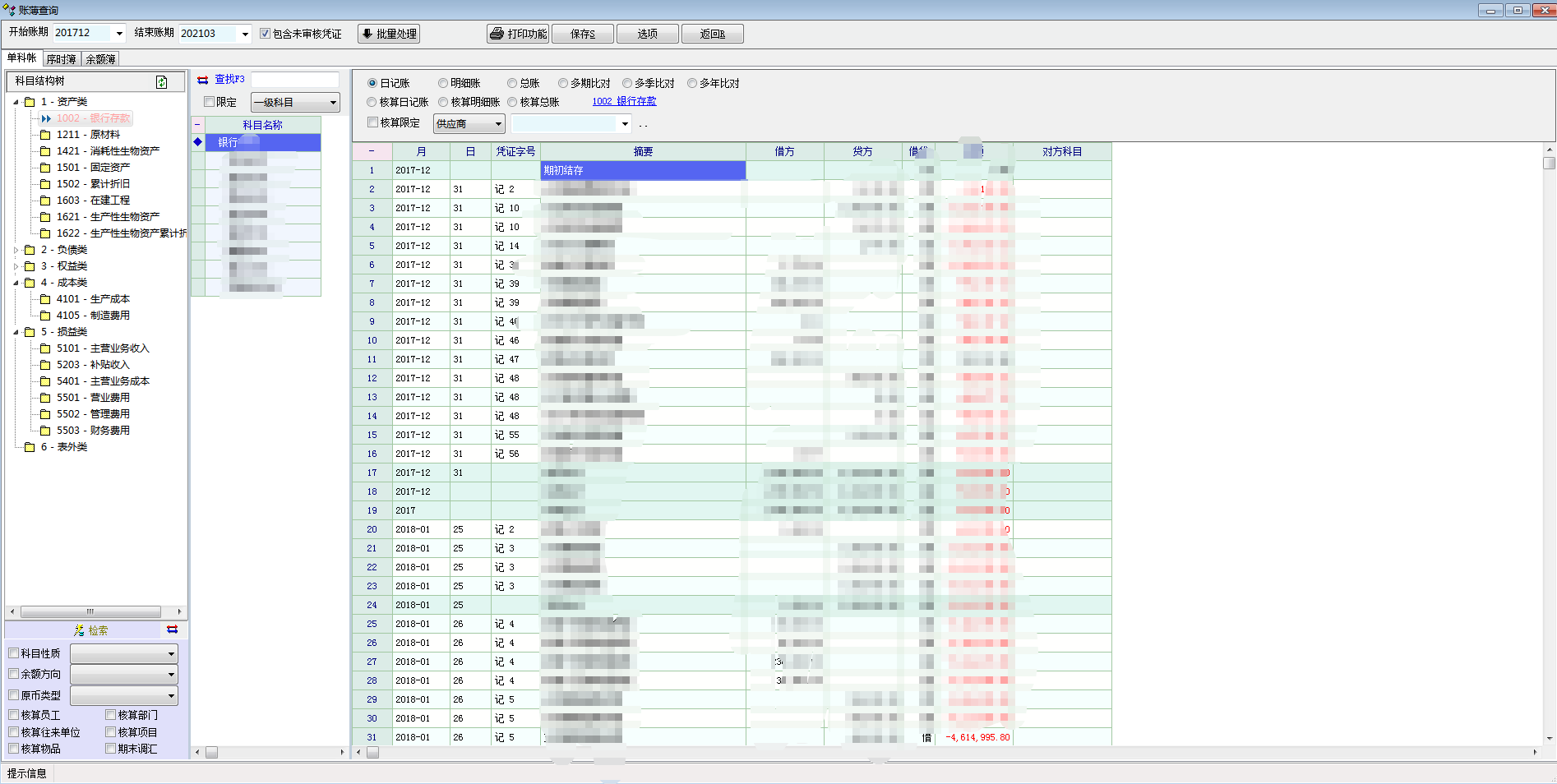Click the folder icon of 5101 - 主营业务收入
This screenshot has width=1557, height=784.
[46, 348]
